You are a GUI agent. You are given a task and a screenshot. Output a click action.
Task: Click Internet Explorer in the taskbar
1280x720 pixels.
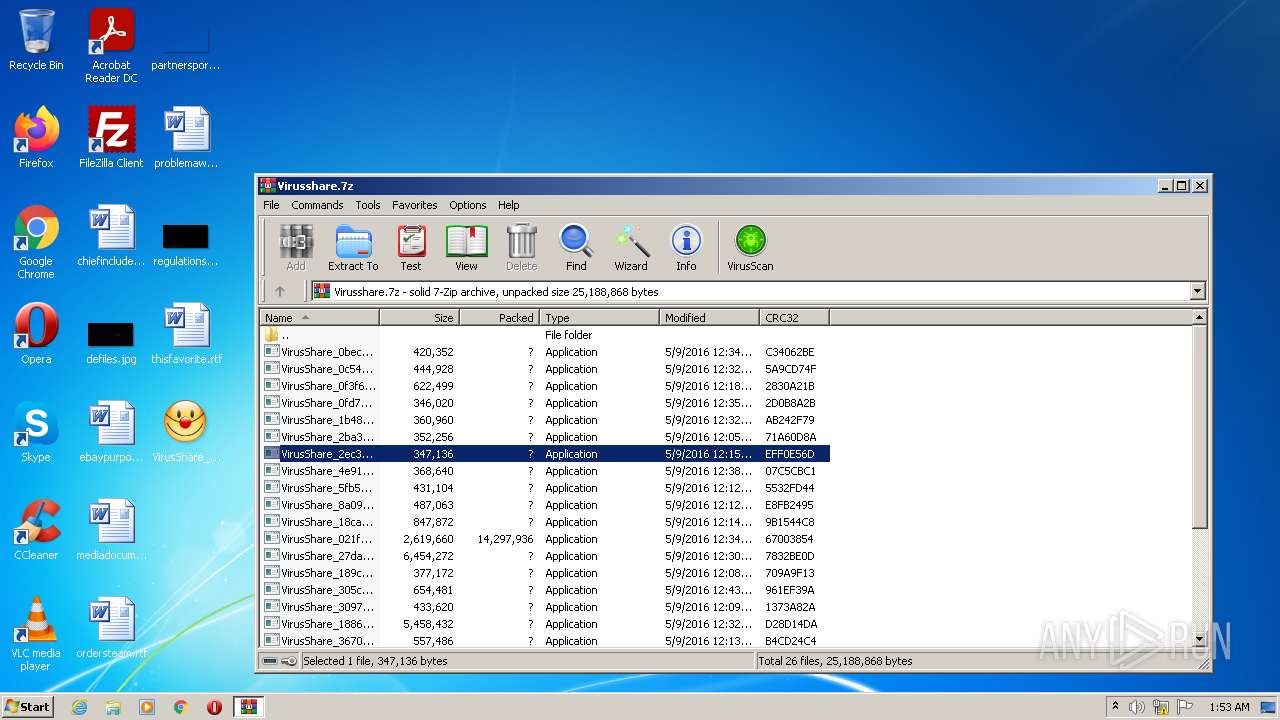tap(79, 707)
